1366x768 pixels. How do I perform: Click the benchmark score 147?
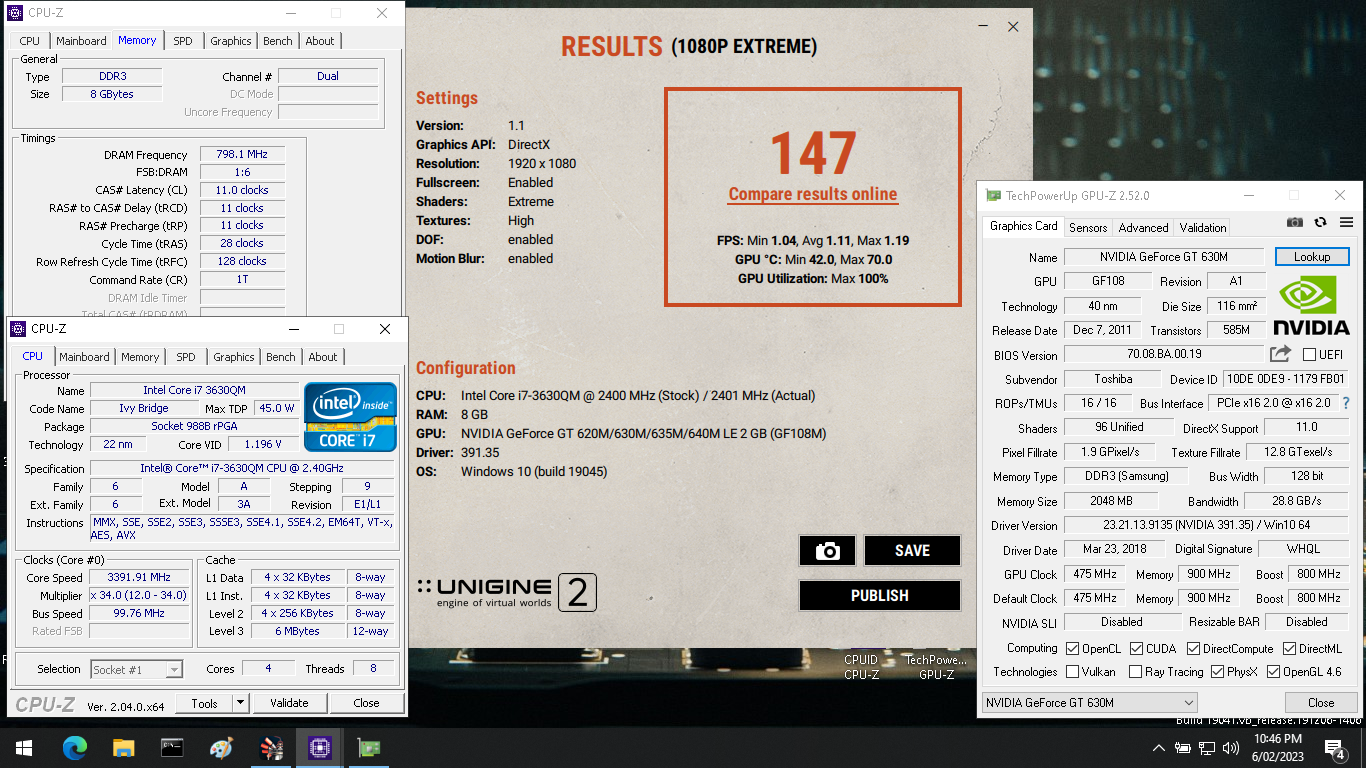[x=813, y=153]
